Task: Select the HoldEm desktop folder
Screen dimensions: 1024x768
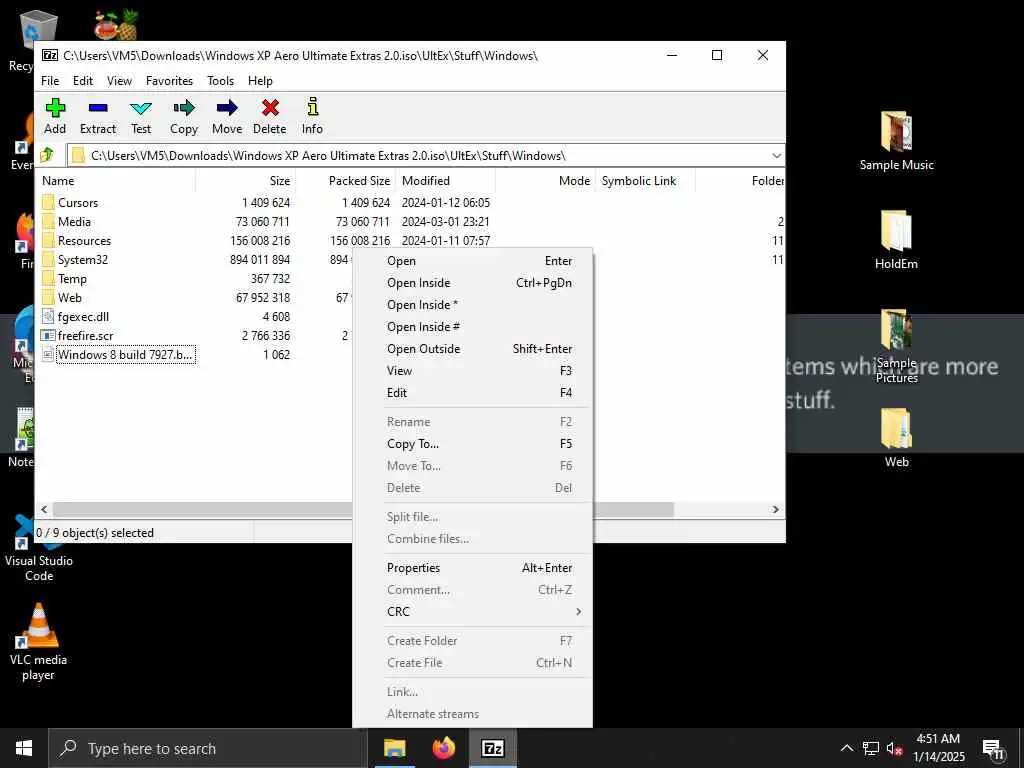Action: tap(896, 240)
